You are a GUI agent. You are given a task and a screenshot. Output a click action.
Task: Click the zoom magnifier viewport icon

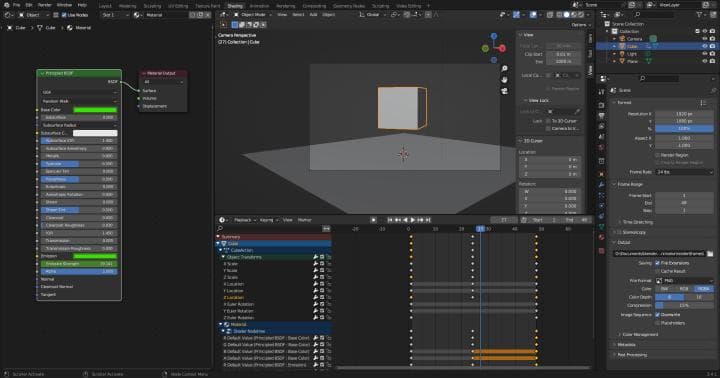tap(504, 68)
